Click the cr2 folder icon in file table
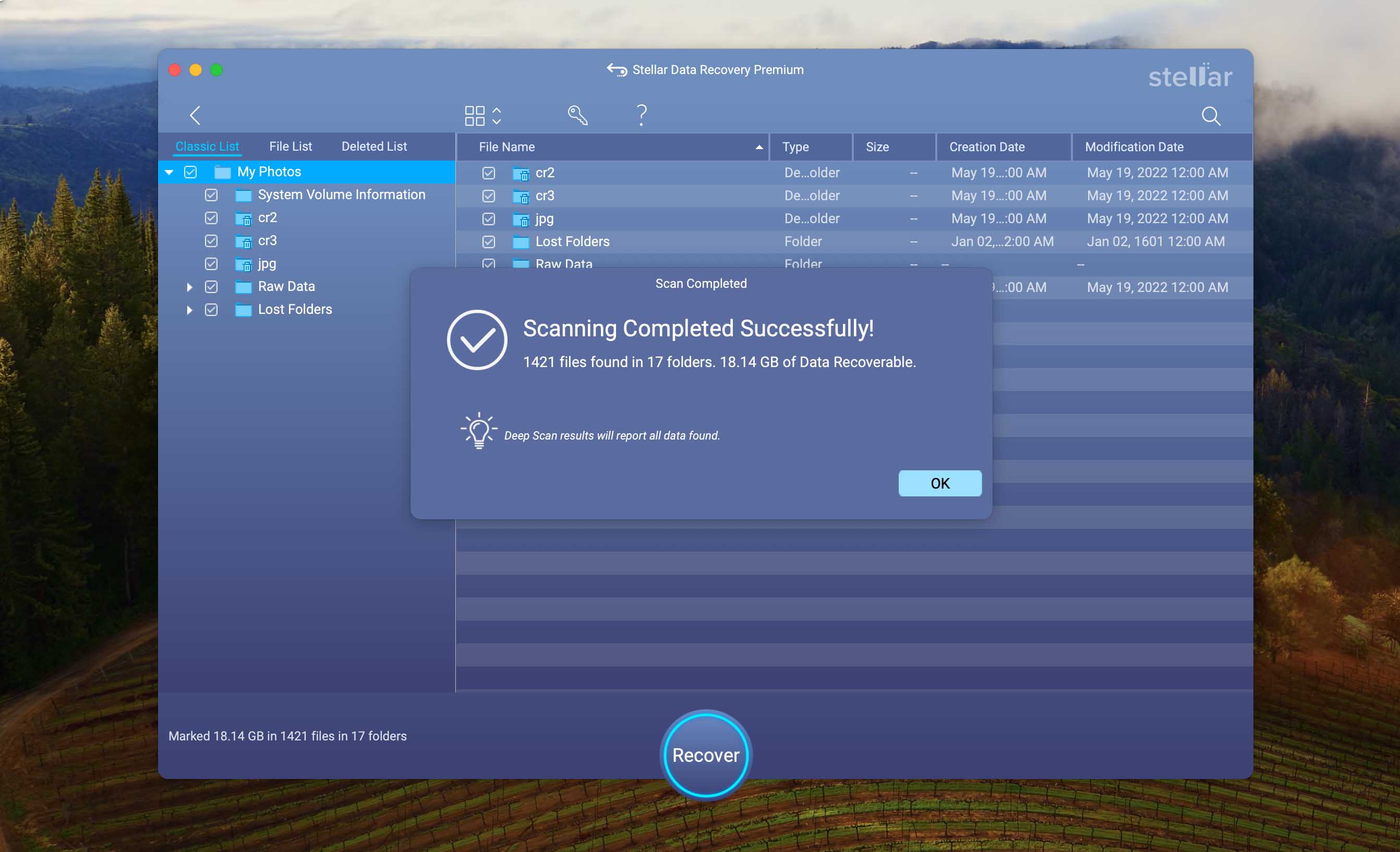 (x=521, y=173)
